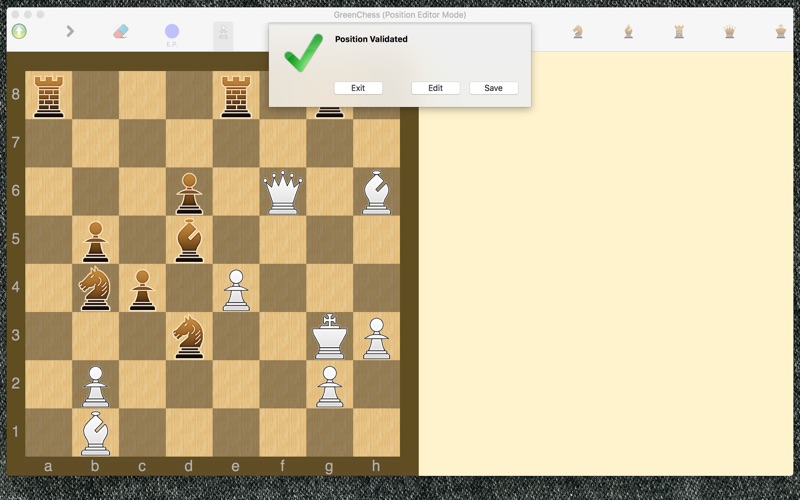Click the white bishop on b1
This screenshot has height=500, width=800.
click(x=95, y=433)
